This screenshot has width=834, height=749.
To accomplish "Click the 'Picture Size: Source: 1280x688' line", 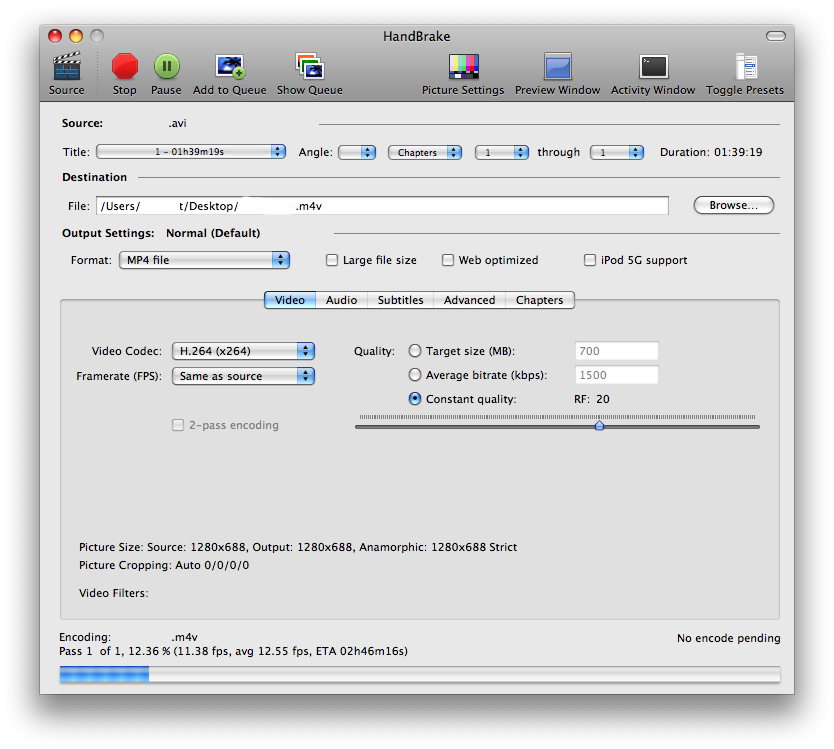I will point(298,547).
